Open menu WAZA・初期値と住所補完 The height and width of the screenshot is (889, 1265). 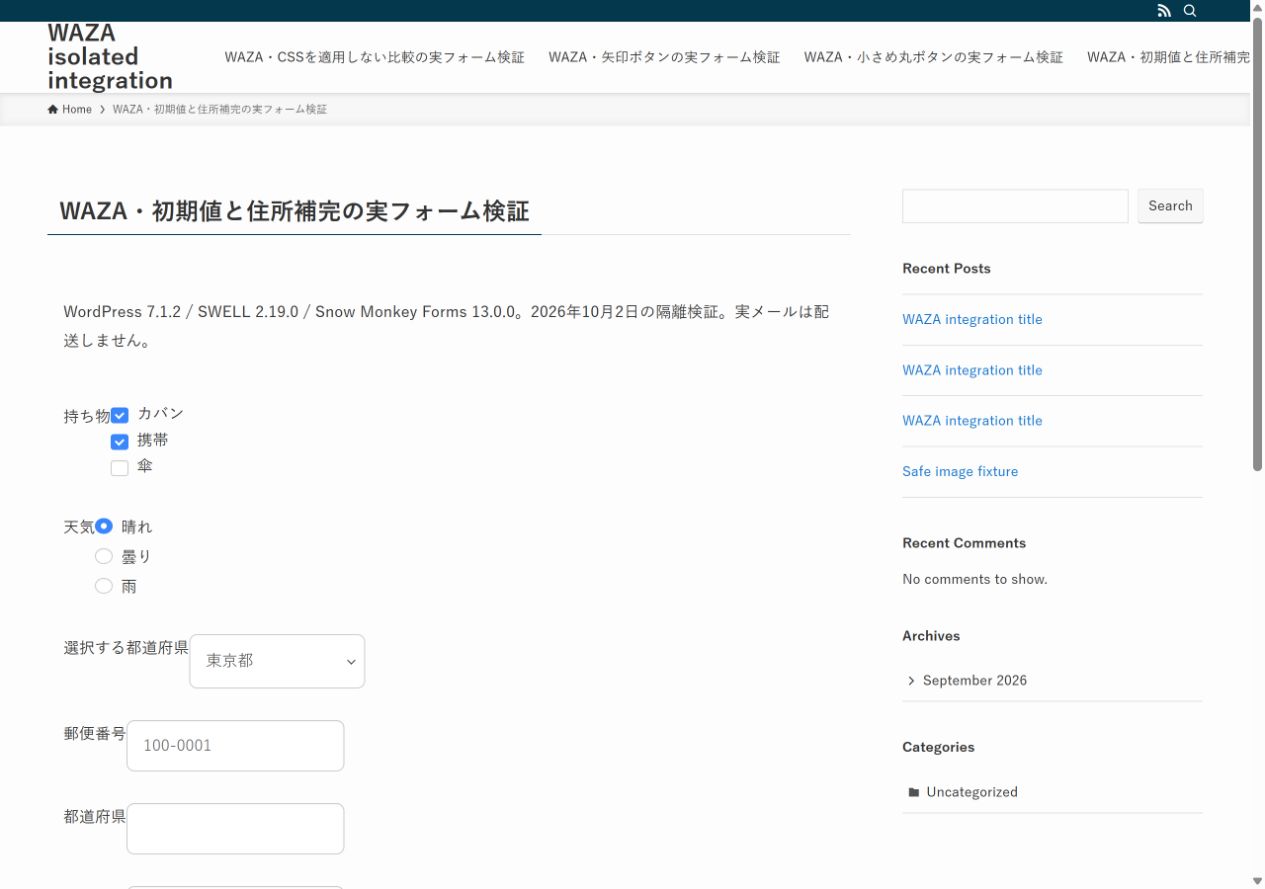[1168, 57]
